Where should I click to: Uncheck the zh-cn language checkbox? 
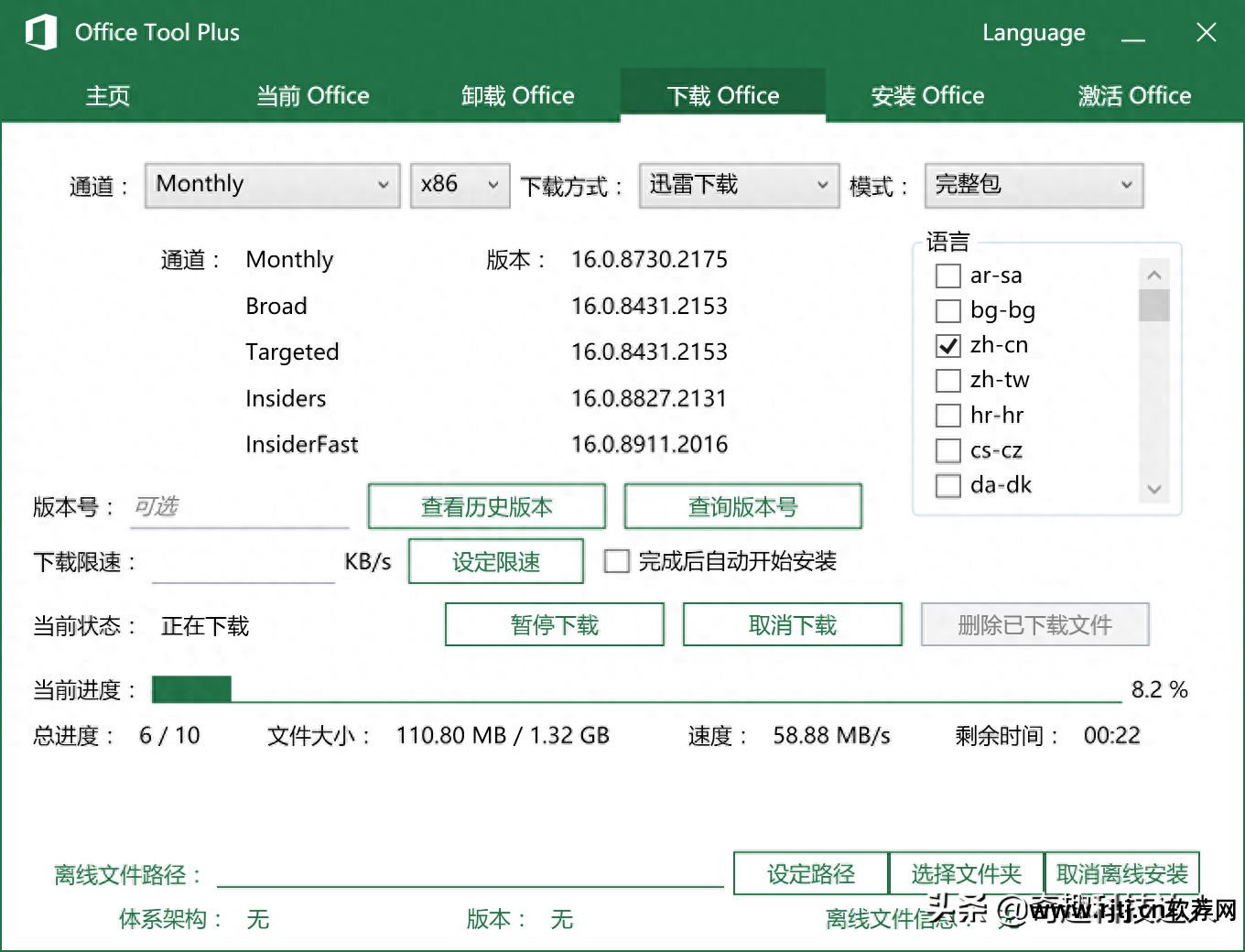(948, 346)
